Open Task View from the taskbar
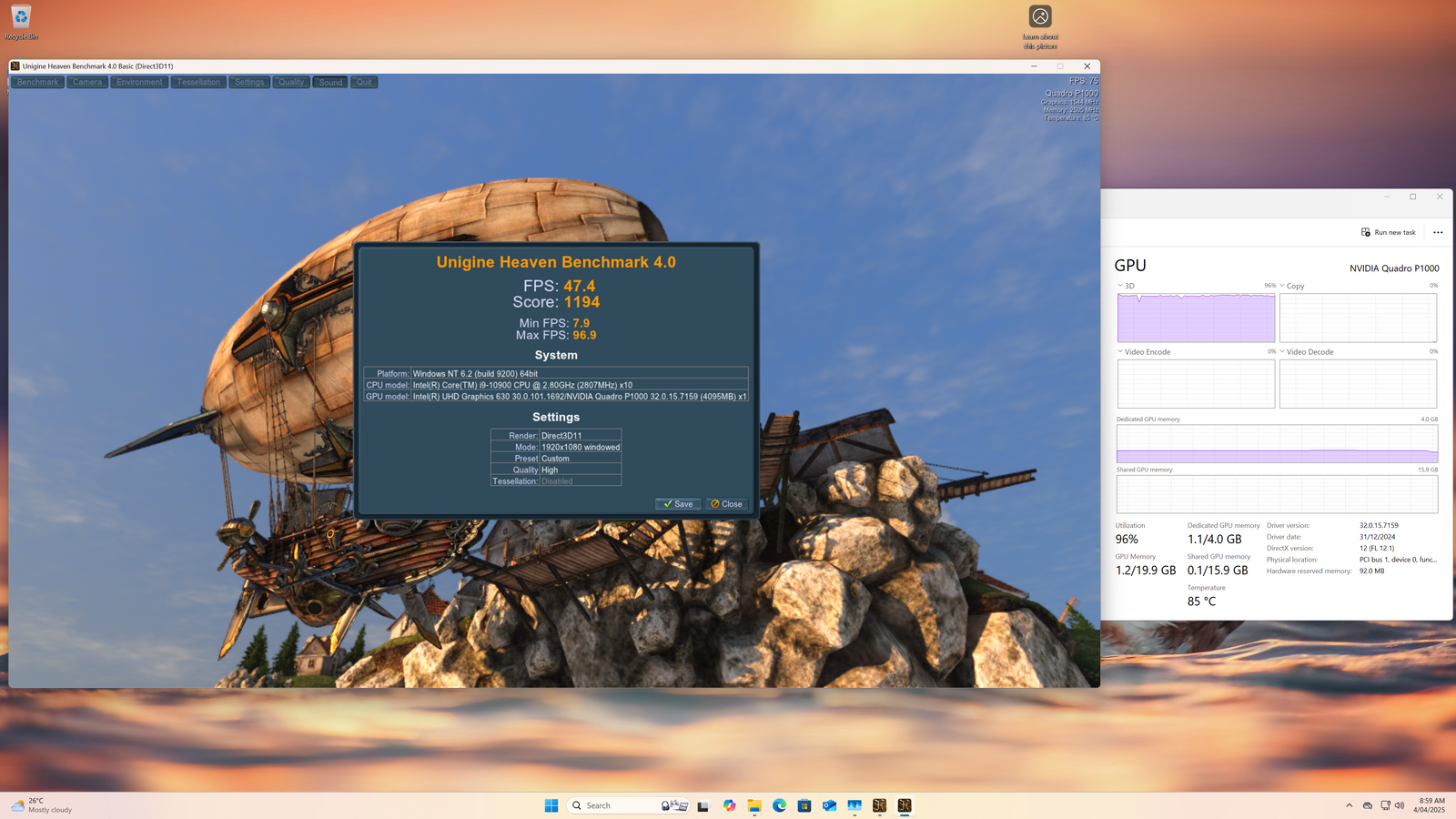Viewport: 1456px width, 819px height. pyautogui.click(x=703, y=805)
